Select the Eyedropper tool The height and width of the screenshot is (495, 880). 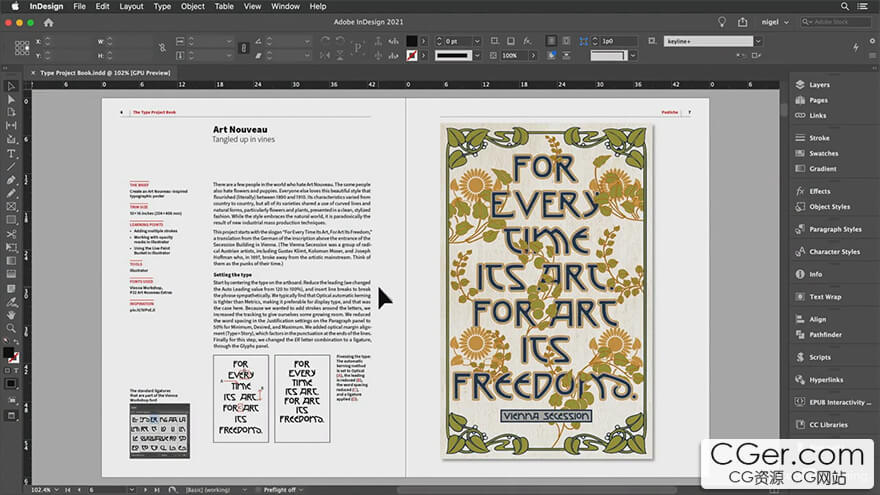[11, 302]
